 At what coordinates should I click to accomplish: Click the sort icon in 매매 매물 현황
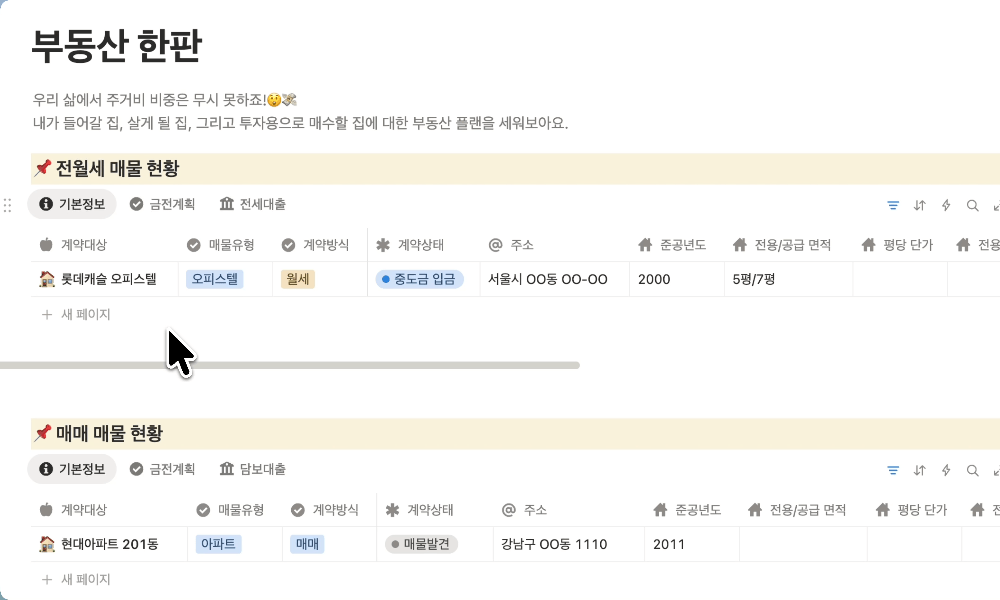(x=920, y=470)
